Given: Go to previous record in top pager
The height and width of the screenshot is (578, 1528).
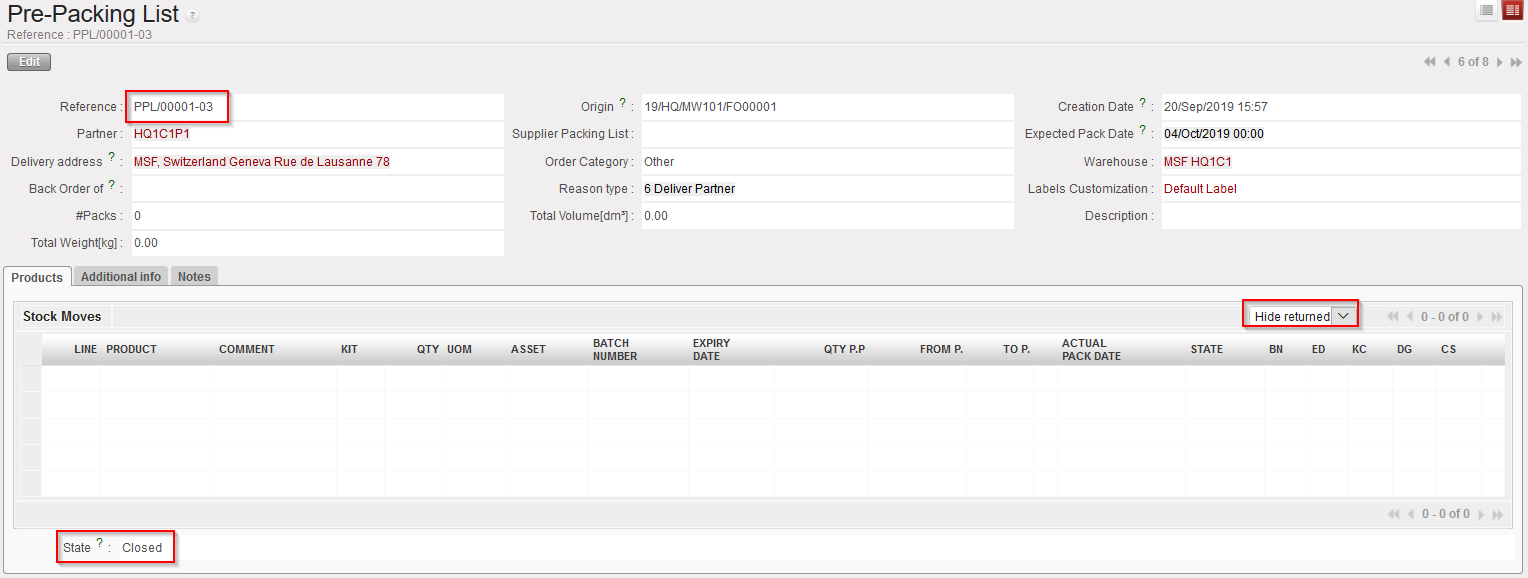Looking at the screenshot, I should (1447, 62).
